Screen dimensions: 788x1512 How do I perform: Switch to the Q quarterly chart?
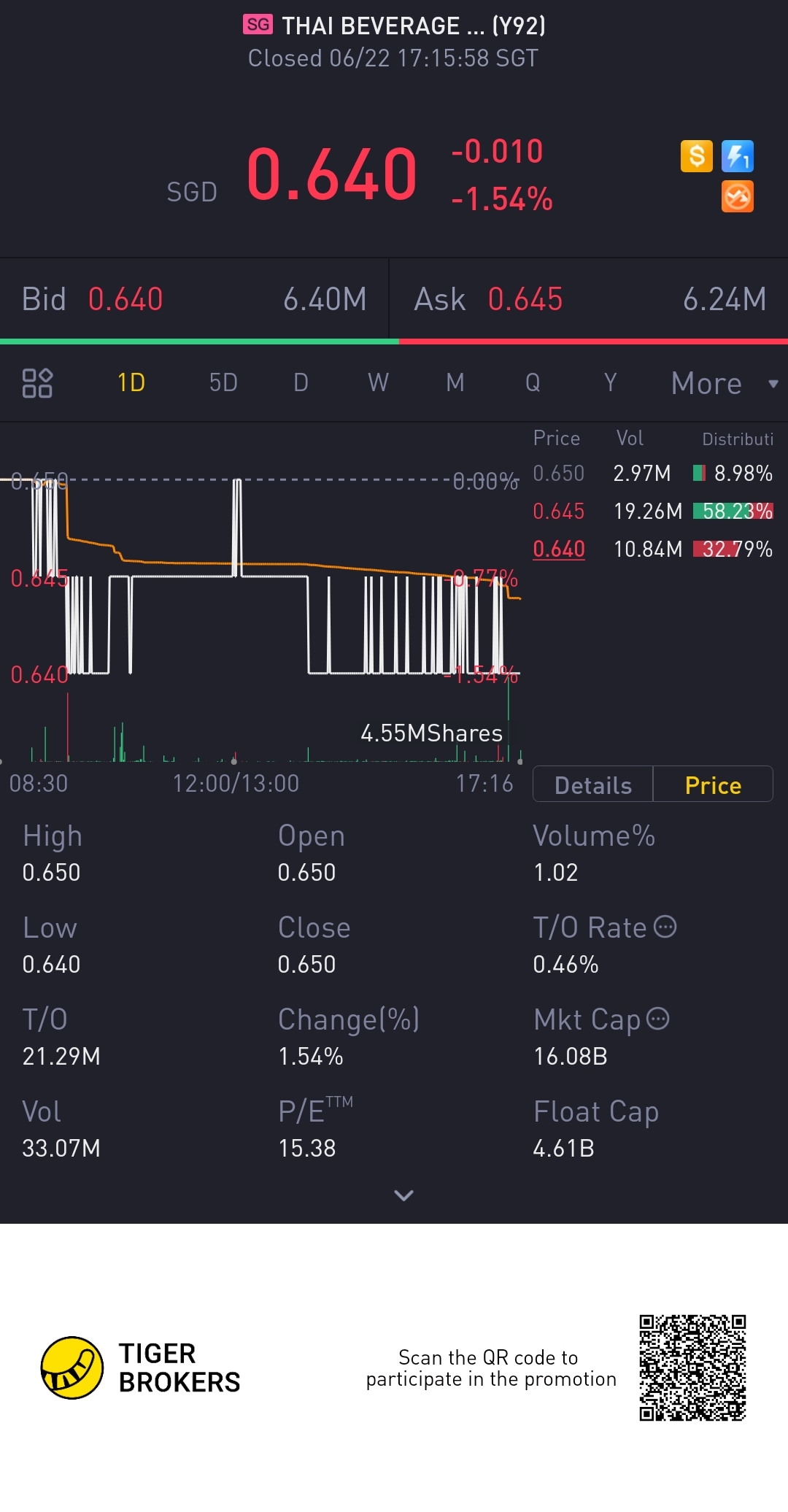533,382
